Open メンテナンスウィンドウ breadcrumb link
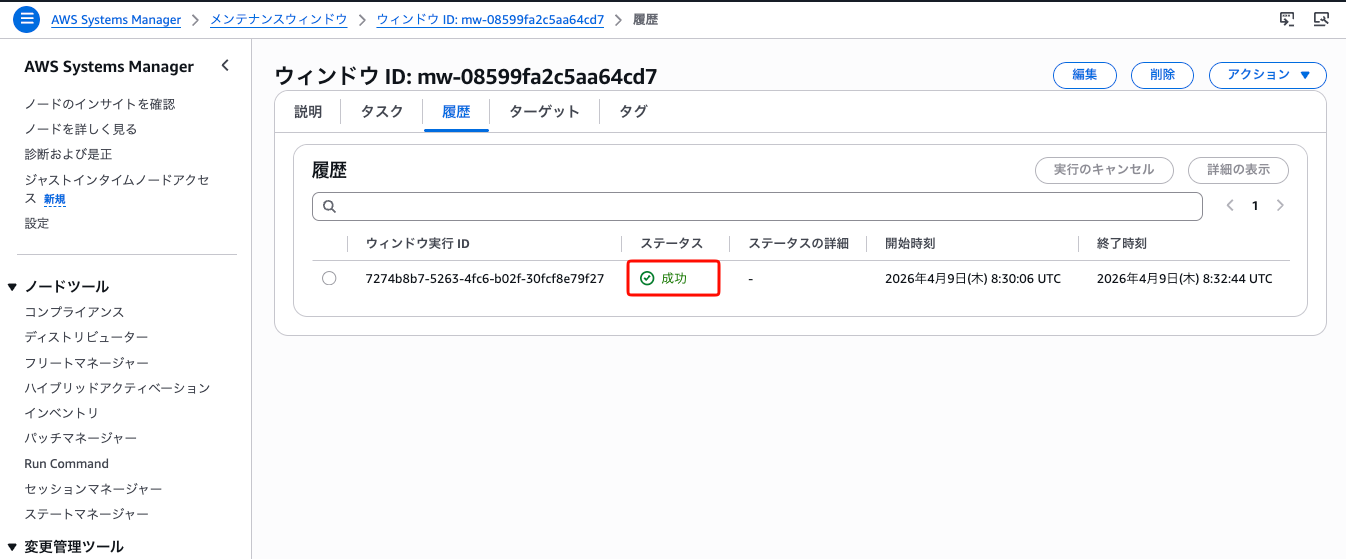Image resolution: width=1346 pixels, height=559 pixels. [x=278, y=20]
